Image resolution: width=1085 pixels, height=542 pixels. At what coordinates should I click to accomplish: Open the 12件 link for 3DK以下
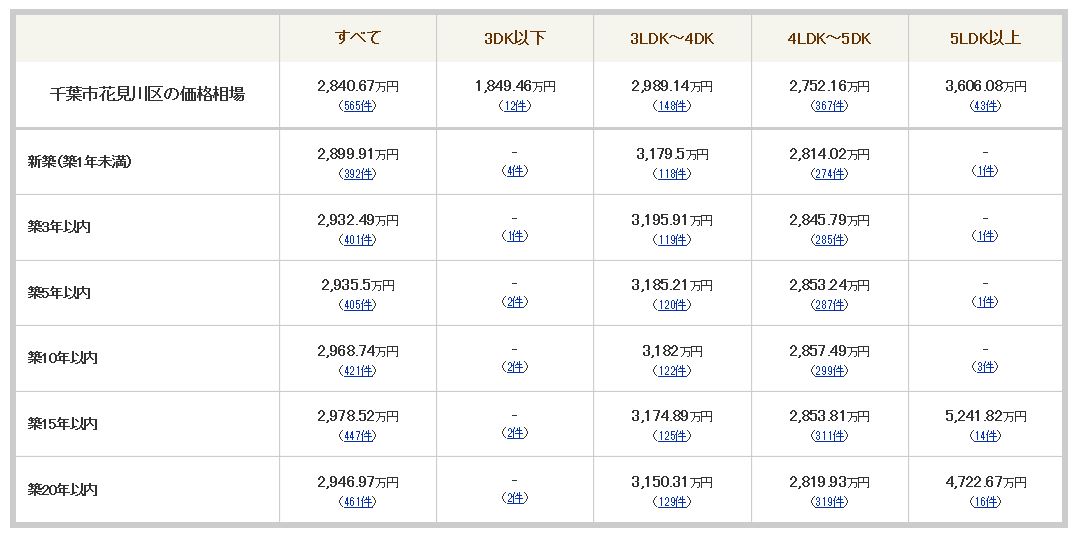point(515,106)
